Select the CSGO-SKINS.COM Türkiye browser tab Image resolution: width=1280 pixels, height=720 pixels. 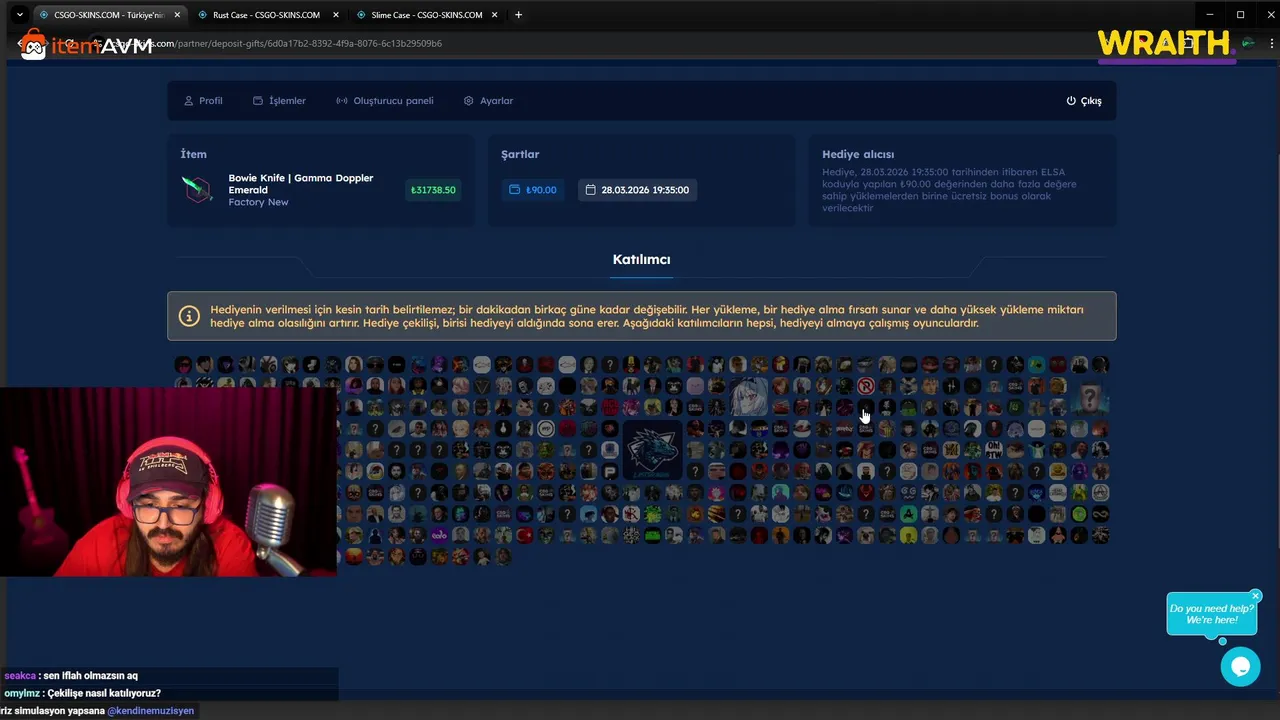[x=108, y=15]
